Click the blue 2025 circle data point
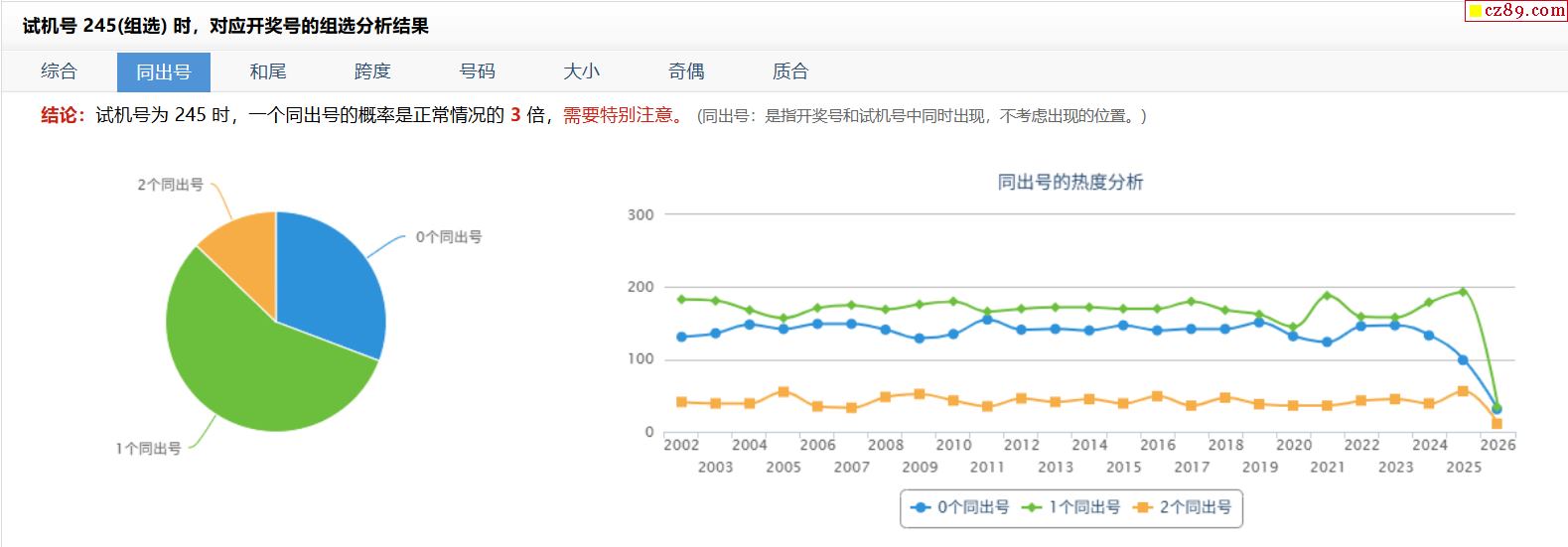The height and width of the screenshot is (547, 1568). [1463, 359]
